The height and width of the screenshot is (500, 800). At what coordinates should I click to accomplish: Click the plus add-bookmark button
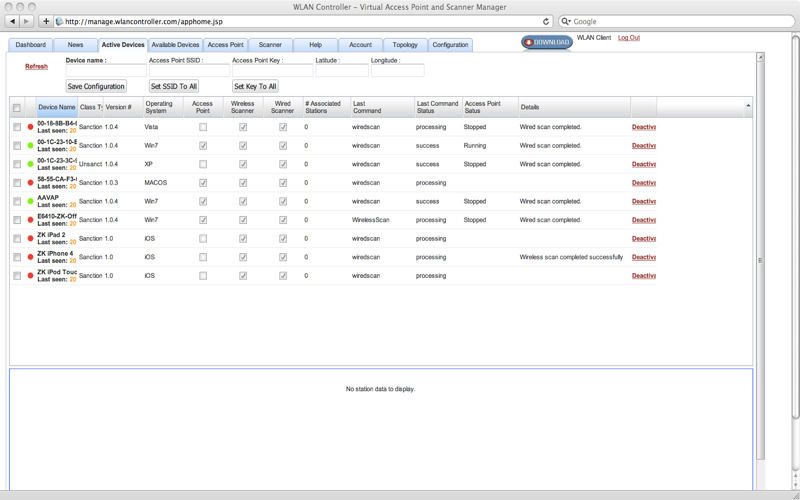click(x=46, y=21)
